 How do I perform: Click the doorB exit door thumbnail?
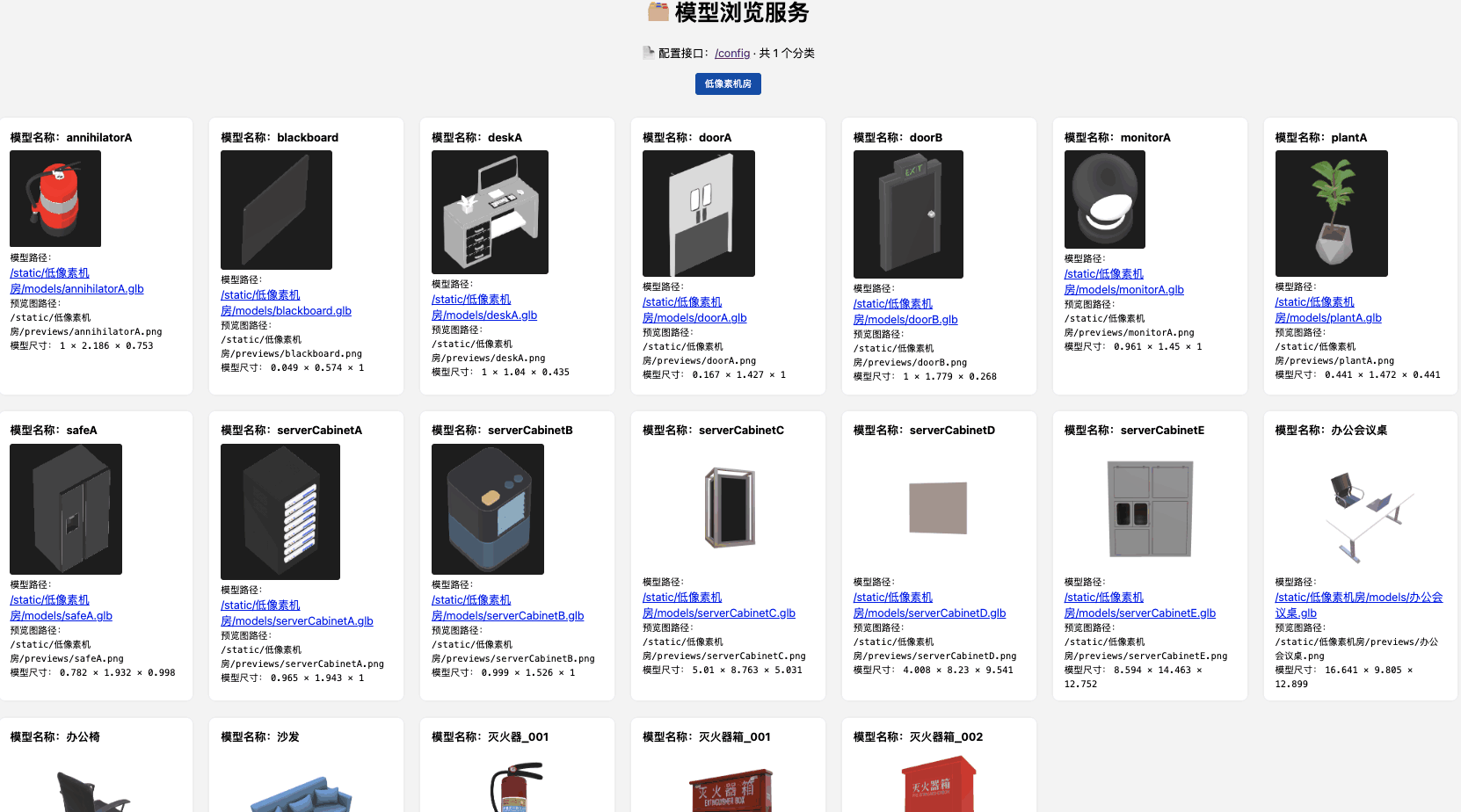(908, 214)
